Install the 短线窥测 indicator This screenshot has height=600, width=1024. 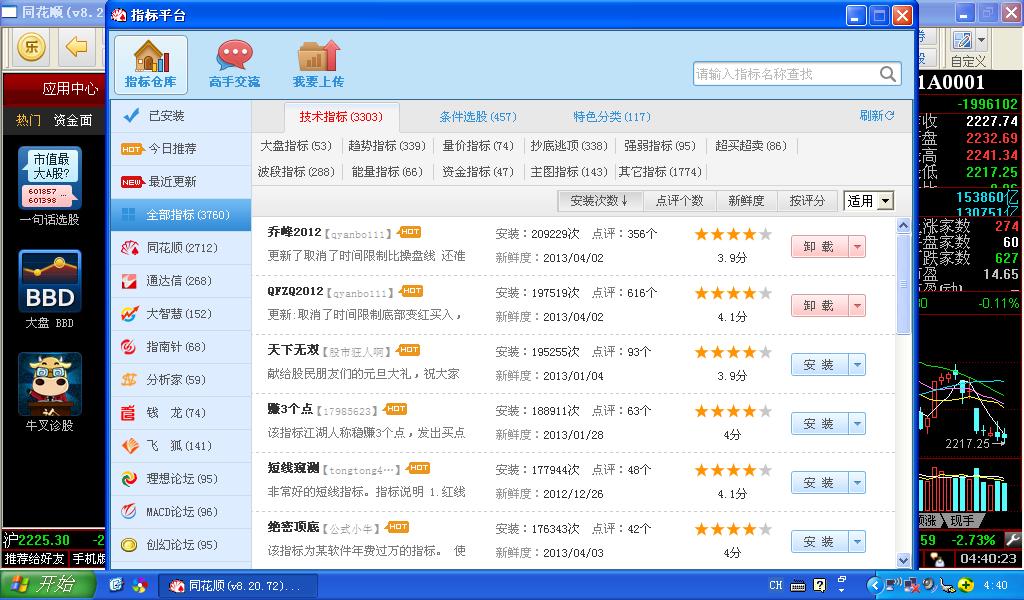[x=820, y=482]
